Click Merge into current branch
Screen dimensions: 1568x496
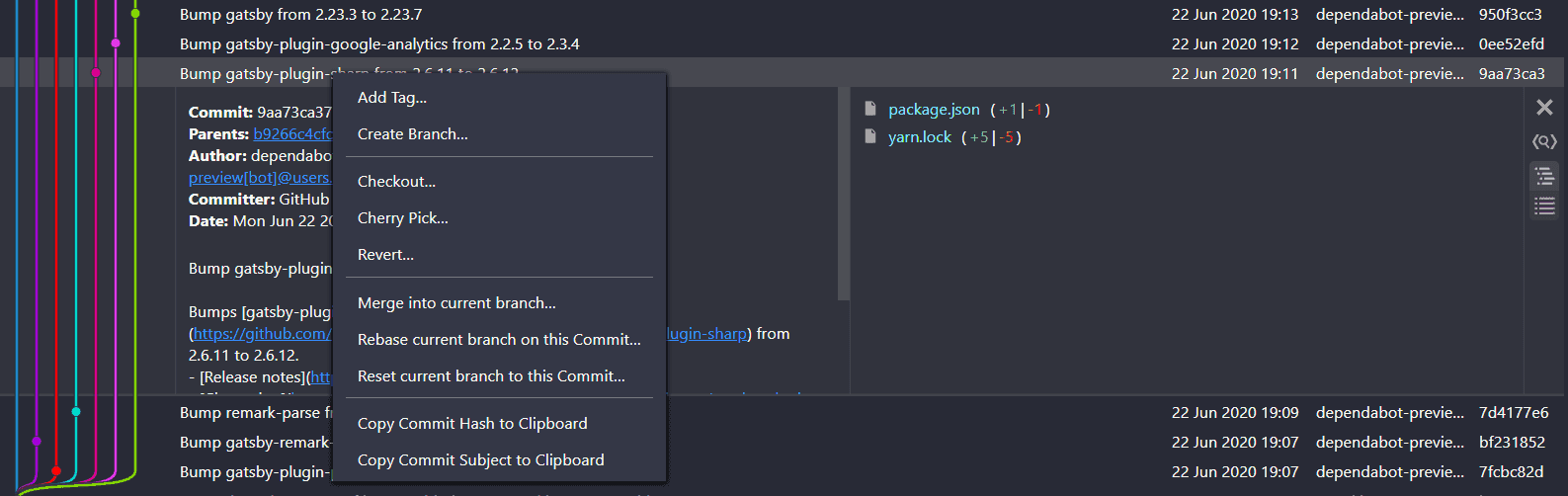coord(456,303)
